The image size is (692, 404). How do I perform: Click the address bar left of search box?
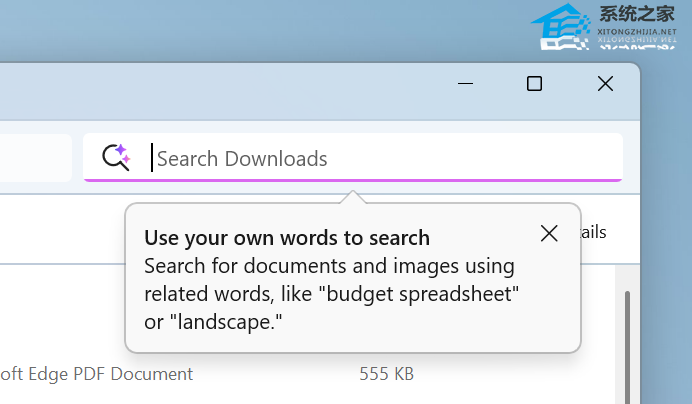click(x=35, y=158)
